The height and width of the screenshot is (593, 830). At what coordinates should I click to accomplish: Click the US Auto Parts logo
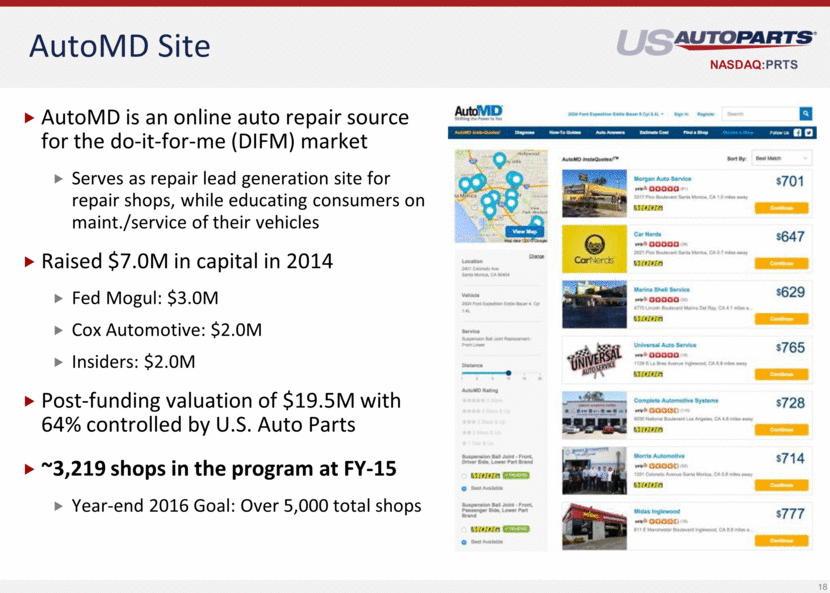coord(716,42)
